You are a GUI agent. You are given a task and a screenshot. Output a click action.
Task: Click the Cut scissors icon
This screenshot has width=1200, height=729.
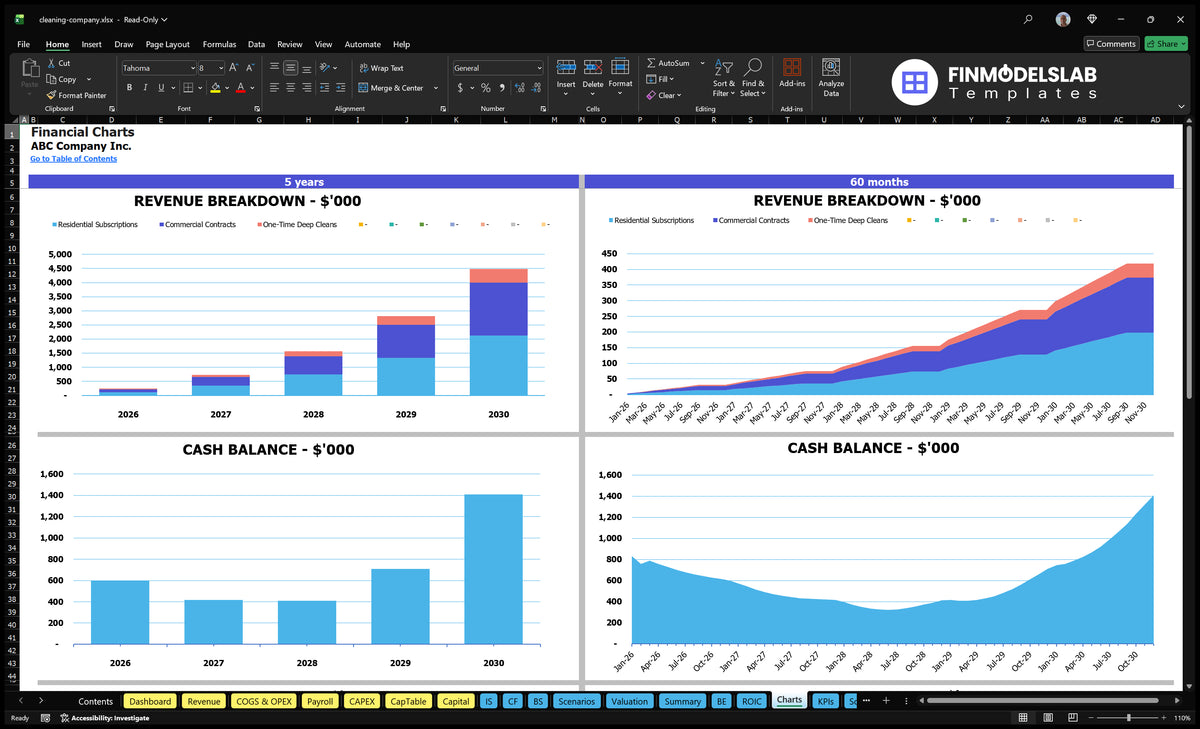pyautogui.click(x=50, y=63)
